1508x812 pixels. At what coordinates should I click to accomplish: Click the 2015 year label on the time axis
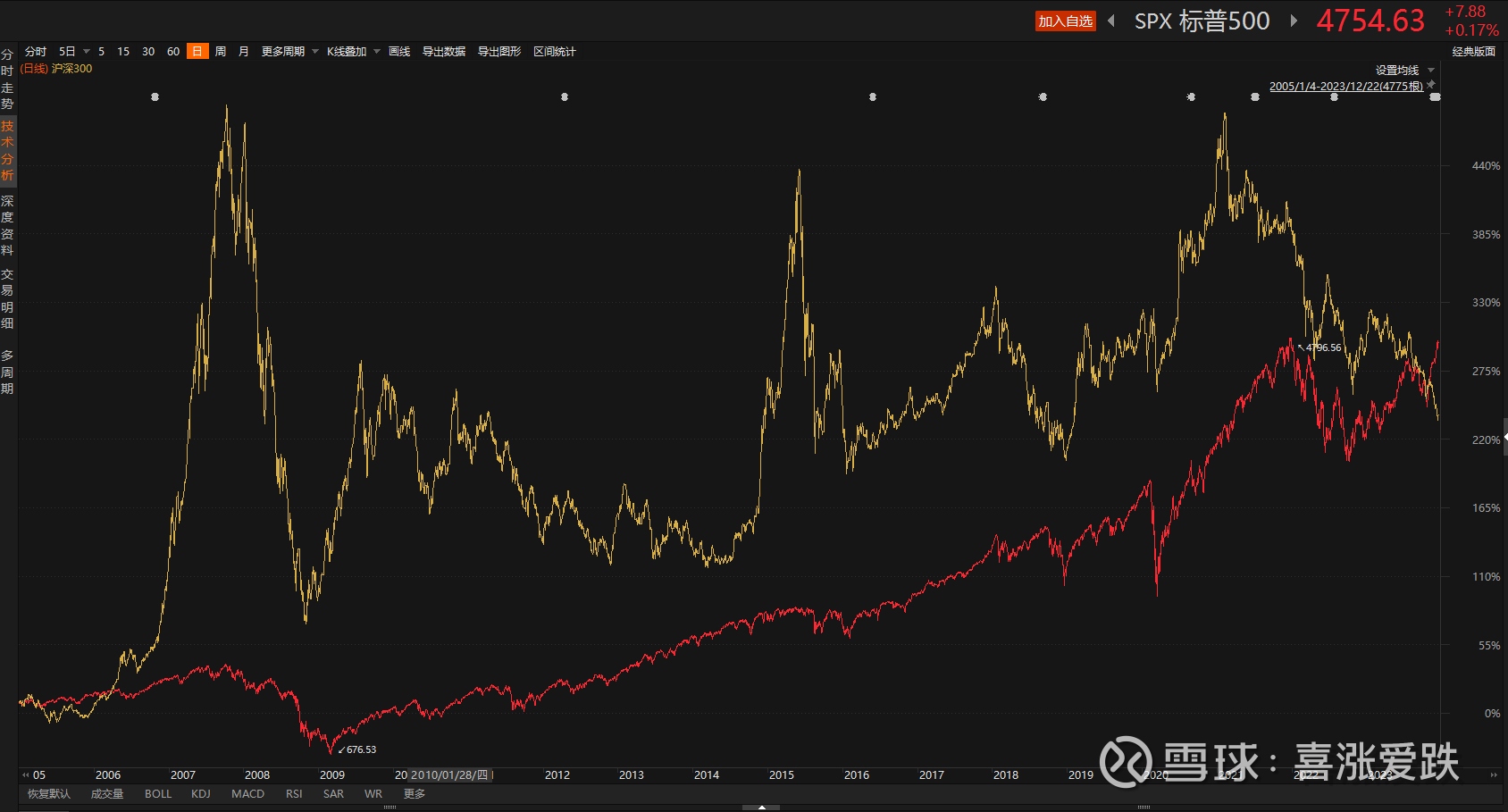pos(782,774)
